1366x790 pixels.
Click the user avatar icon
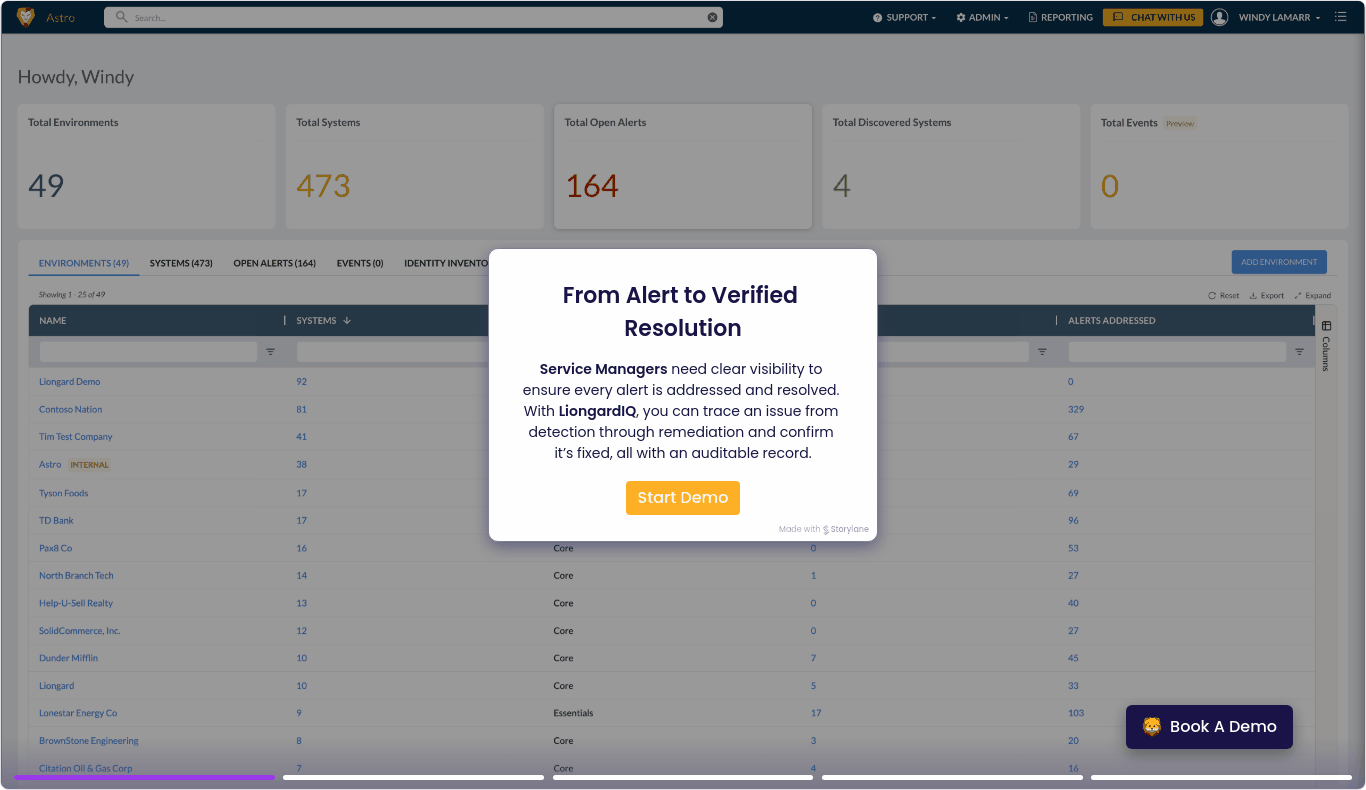click(x=1219, y=17)
